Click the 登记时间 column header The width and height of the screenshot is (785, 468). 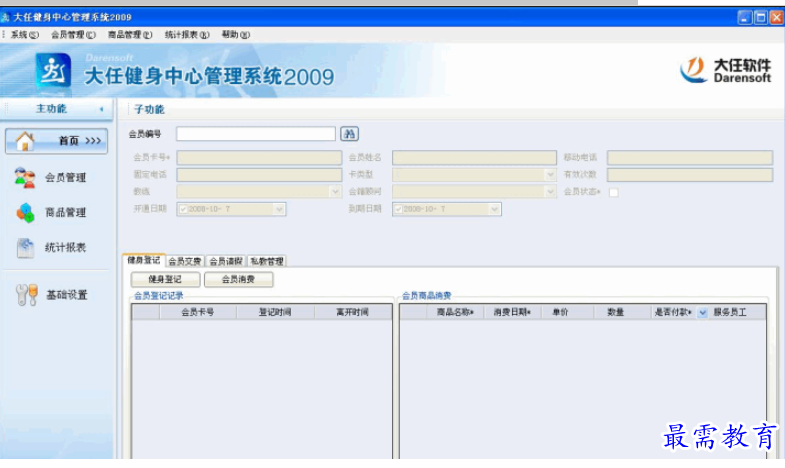coord(275,312)
